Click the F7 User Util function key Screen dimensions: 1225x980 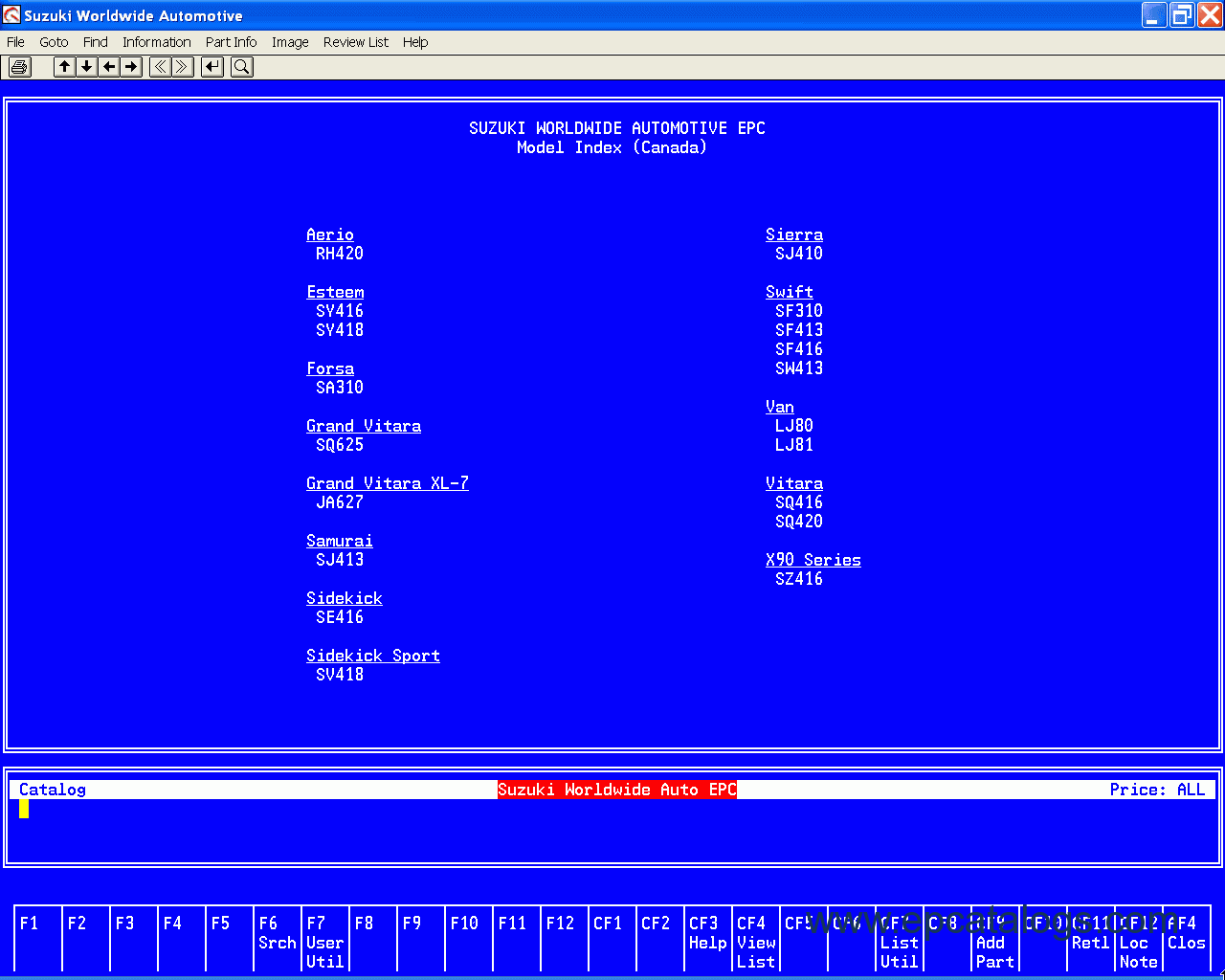[x=325, y=939]
